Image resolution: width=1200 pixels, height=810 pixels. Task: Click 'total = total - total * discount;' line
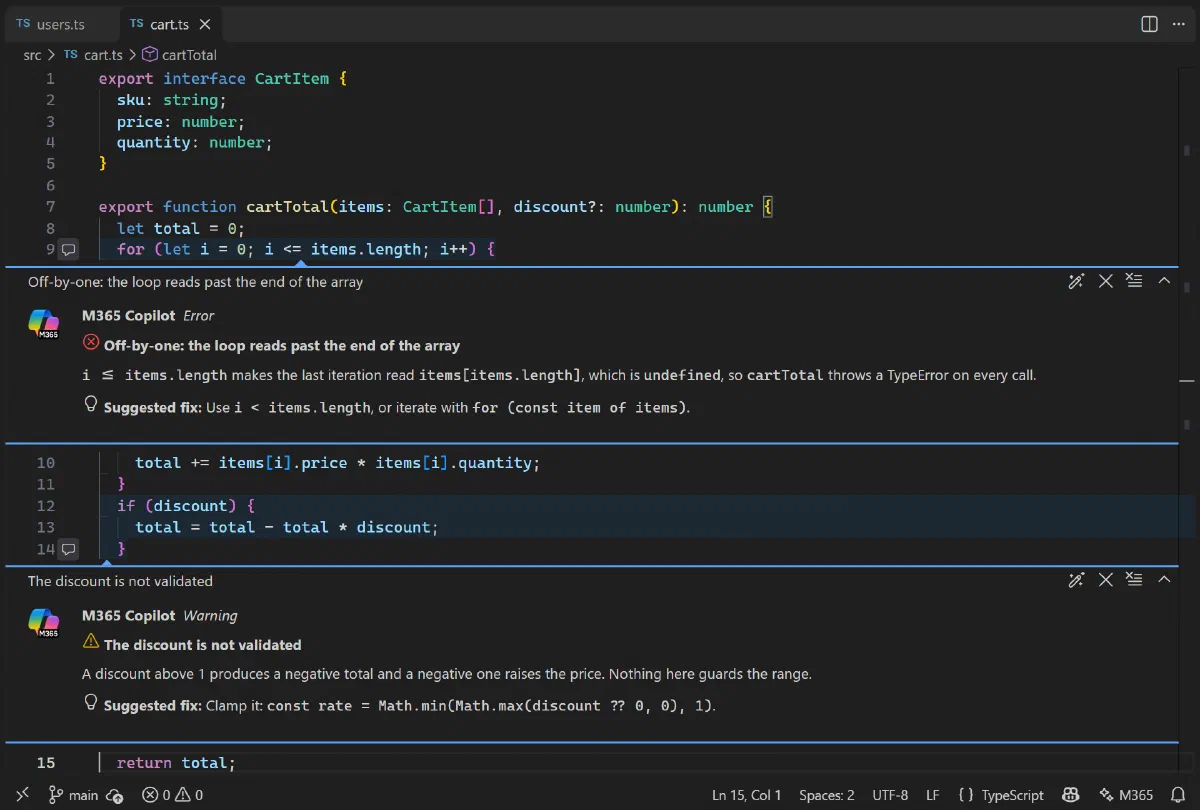[x=287, y=527]
